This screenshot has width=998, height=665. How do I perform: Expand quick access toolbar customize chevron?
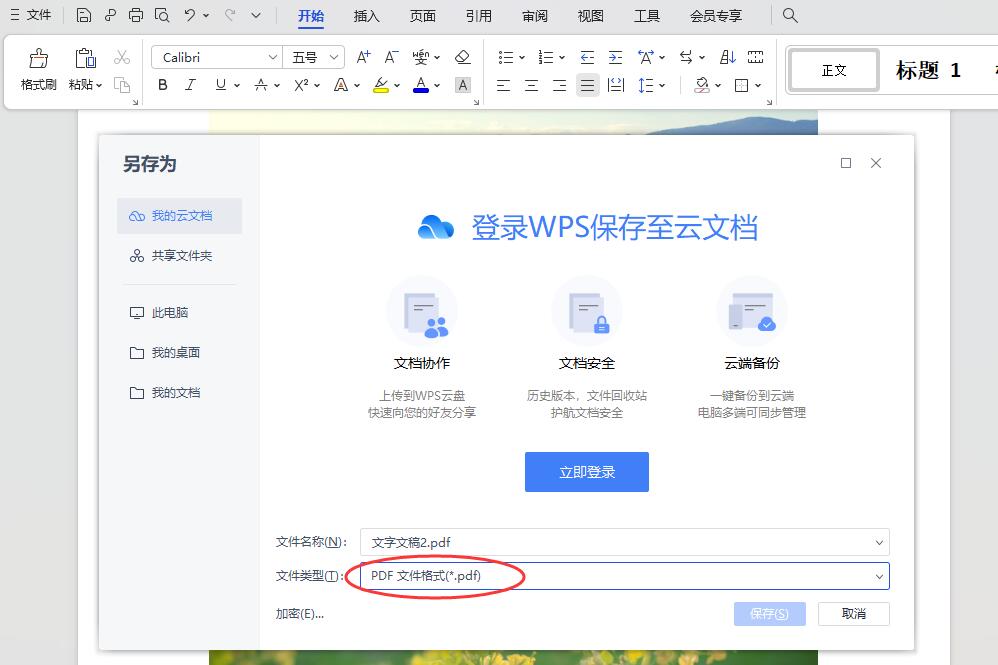click(256, 15)
